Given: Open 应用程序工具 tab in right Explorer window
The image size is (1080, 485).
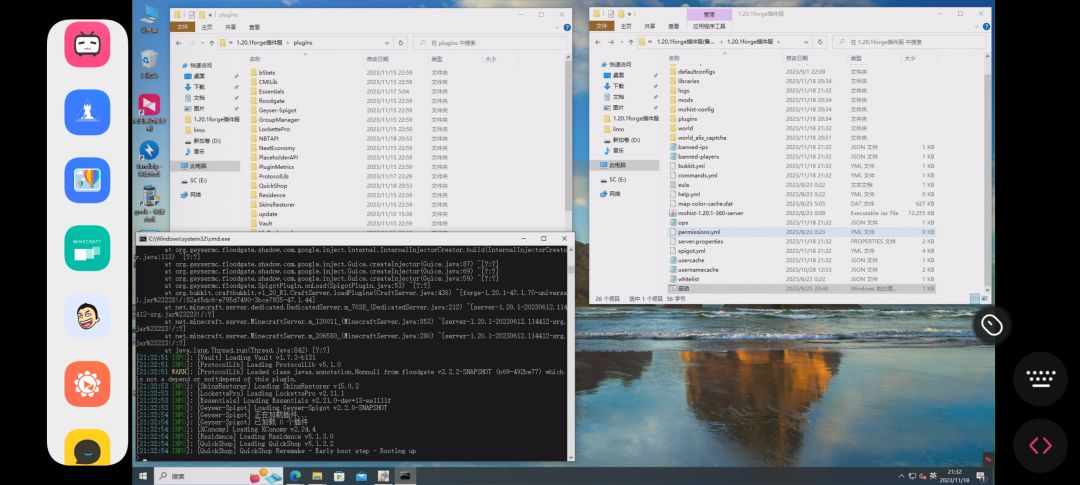Looking at the screenshot, I should [x=709, y=26].
